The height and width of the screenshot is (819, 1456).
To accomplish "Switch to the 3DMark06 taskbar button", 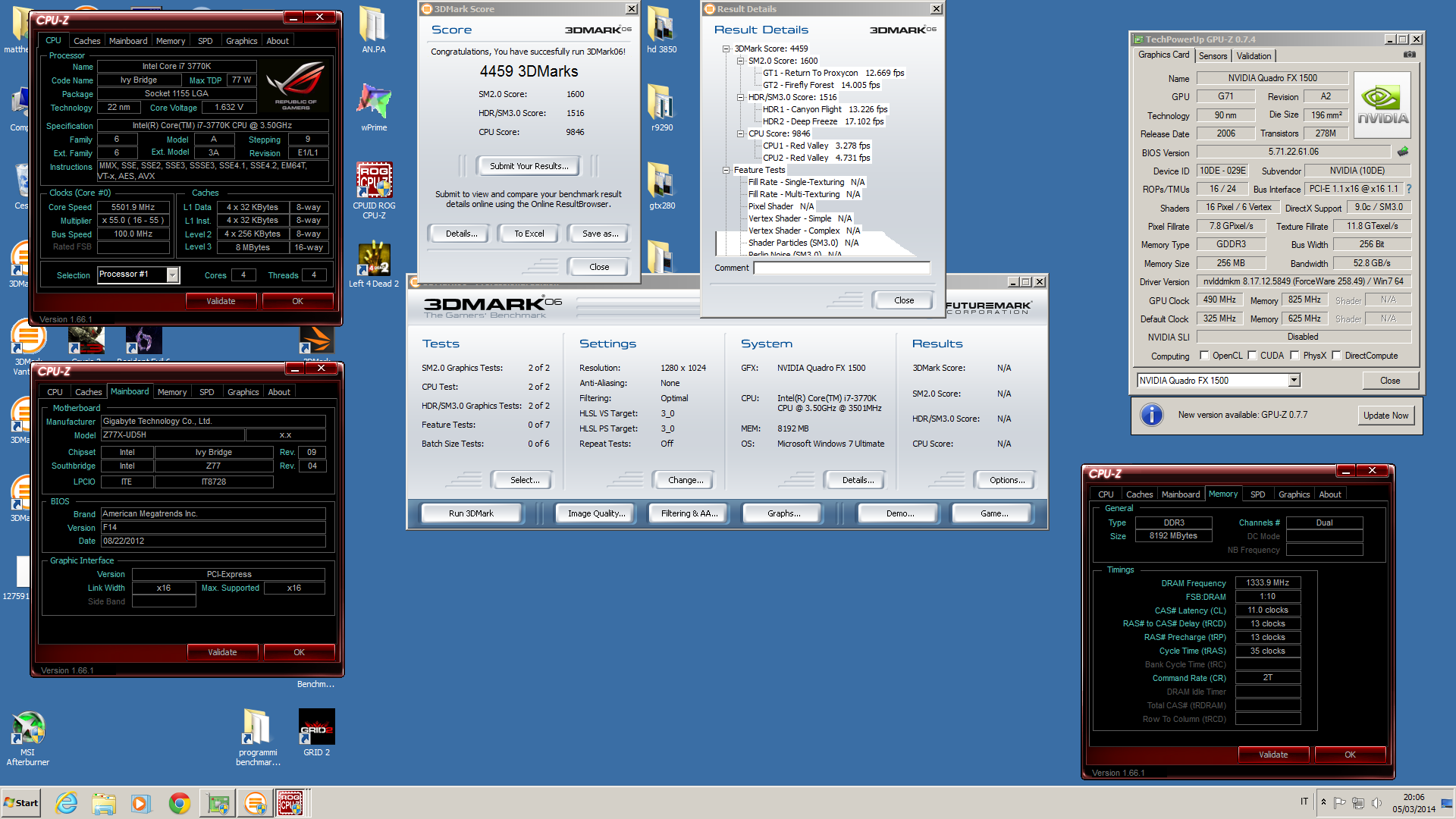I will tap(255, 803).
